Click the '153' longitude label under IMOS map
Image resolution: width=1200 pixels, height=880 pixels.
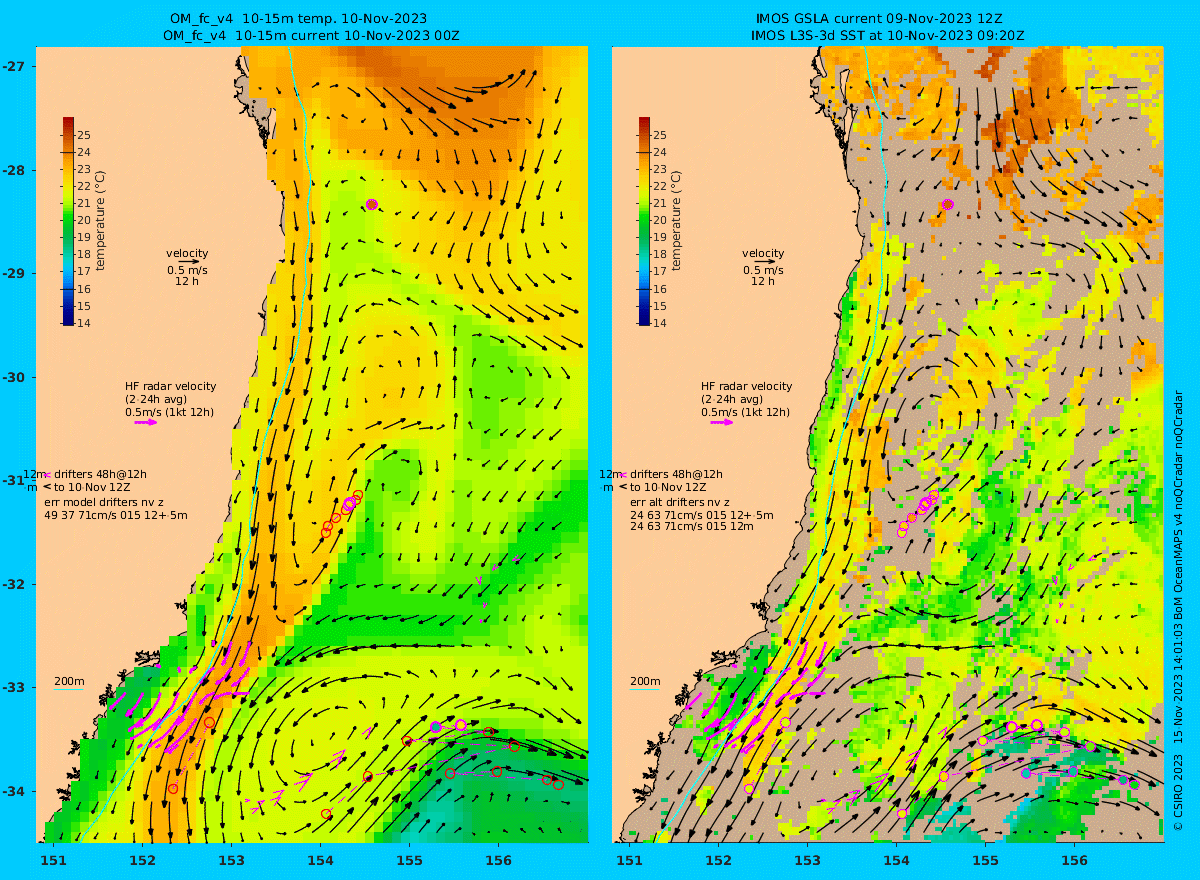tap(808, 860)
